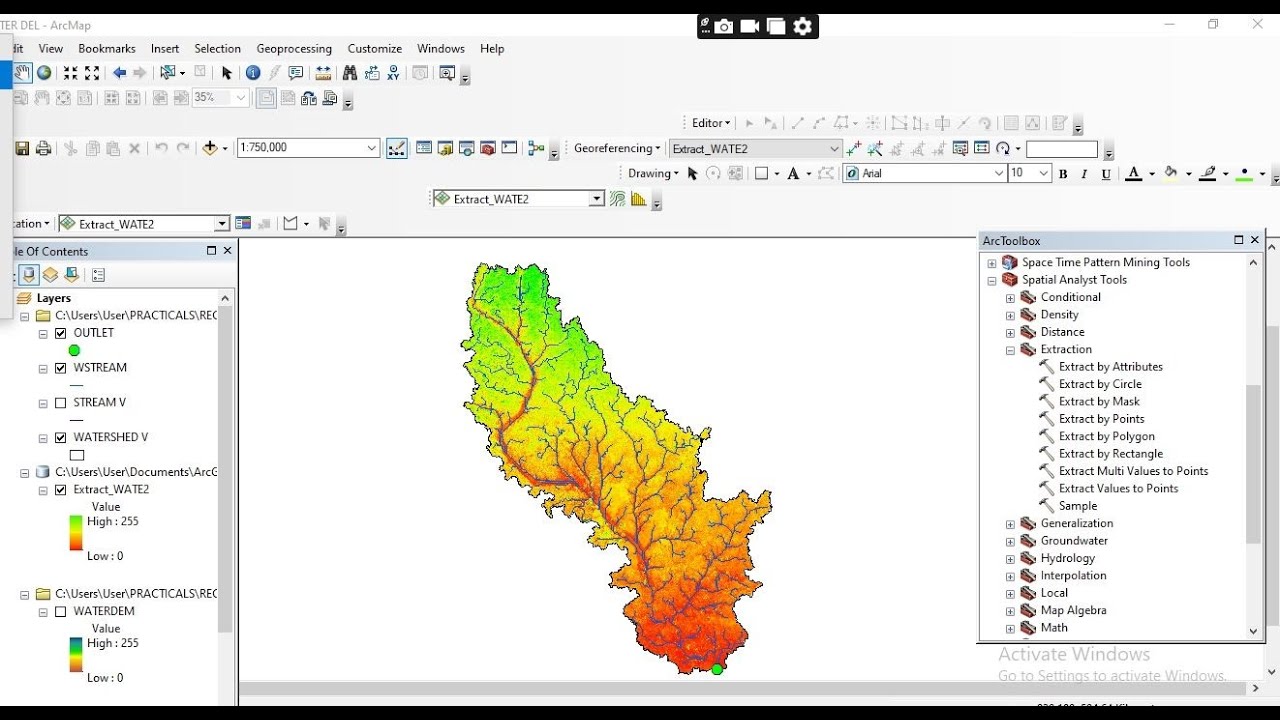
Task: Click the Add Control Points icon
Action: pyautogui.click(x=853, y=148)
